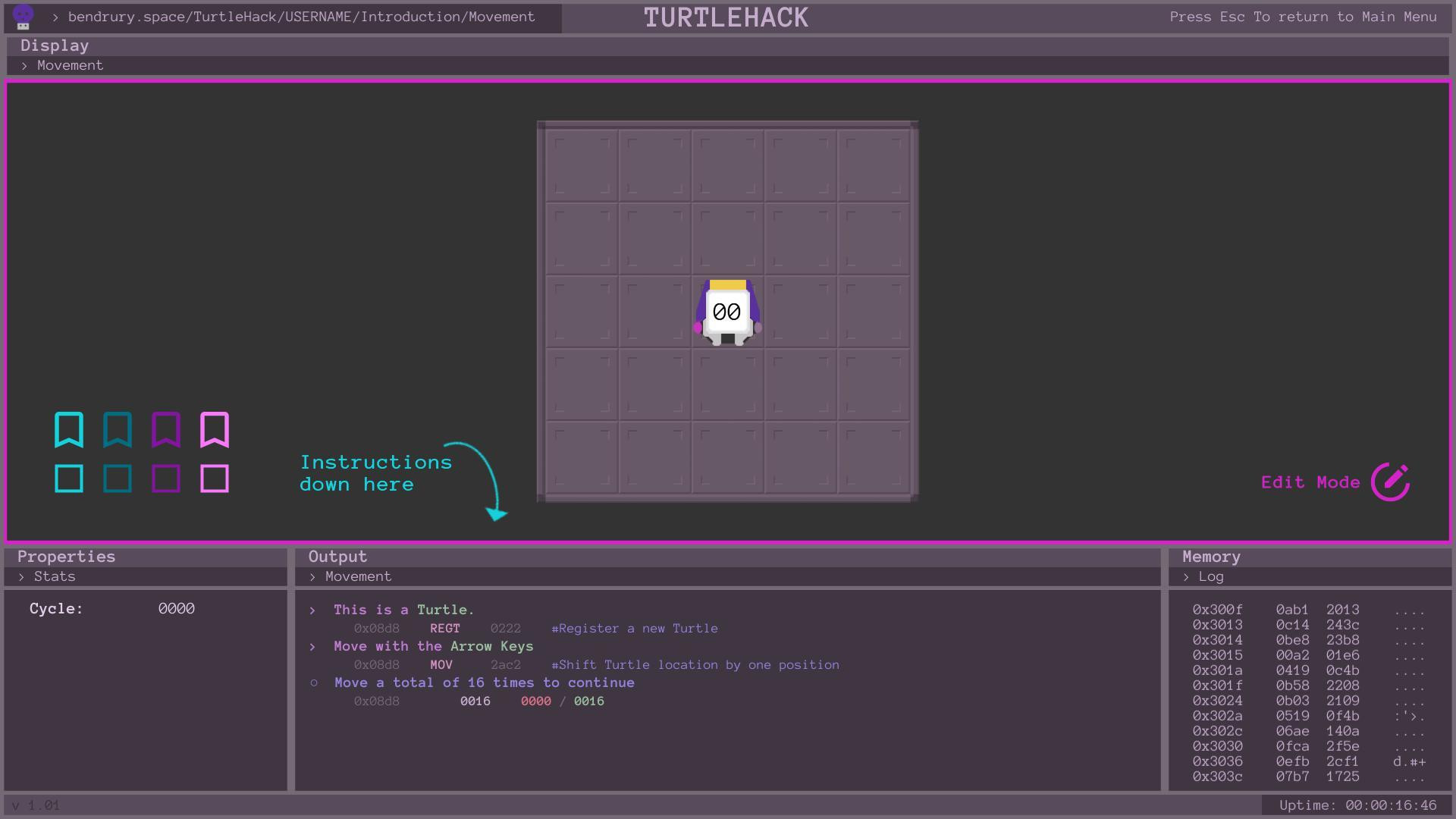Click memory address 0x300f

click(1217, 610)
